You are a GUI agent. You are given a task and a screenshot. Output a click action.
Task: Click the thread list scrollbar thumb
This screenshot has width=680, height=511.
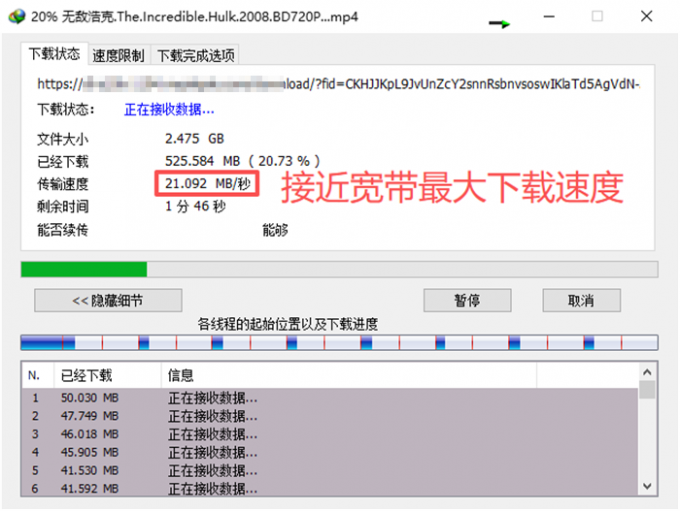[647, 390]
